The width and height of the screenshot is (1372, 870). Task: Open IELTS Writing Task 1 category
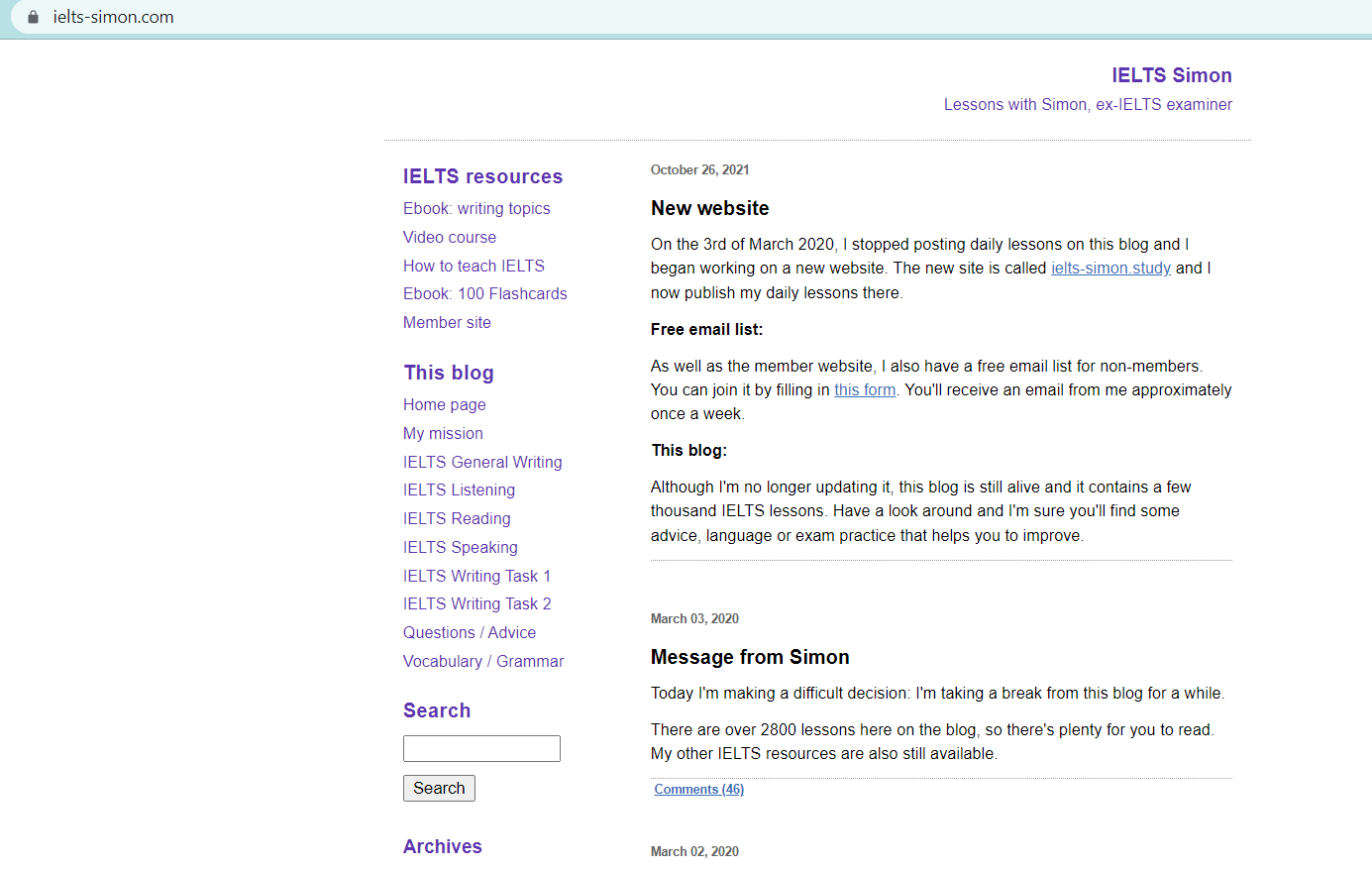476,576
